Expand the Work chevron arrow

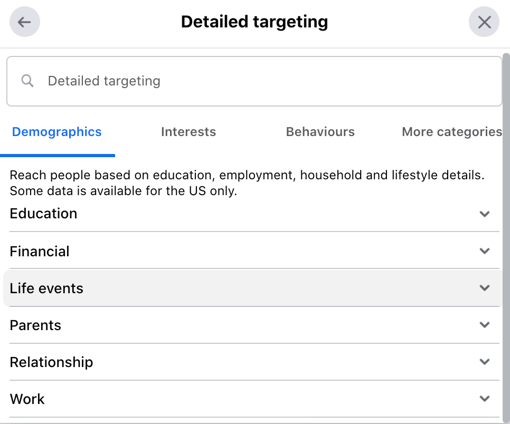point(485,398)
